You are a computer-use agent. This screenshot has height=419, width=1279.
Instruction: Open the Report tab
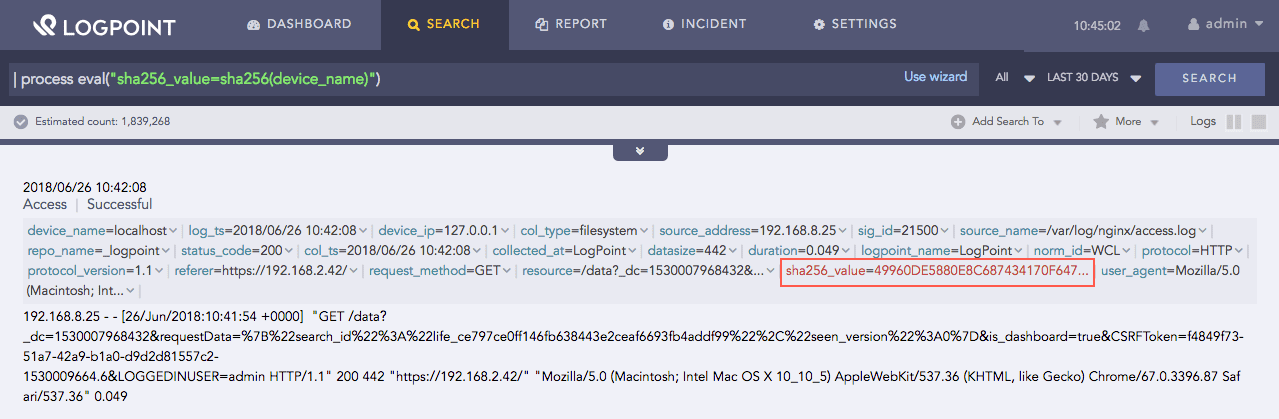[x=571, y=24]
